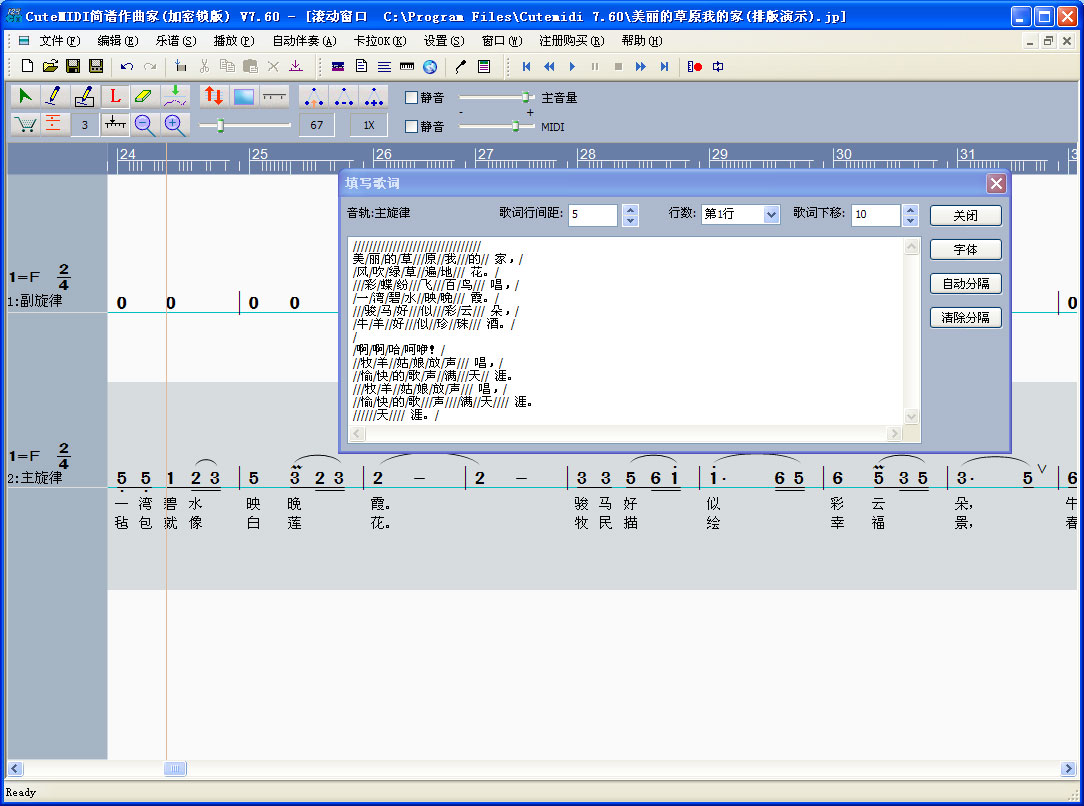
Task: Click the zoom out magnifier icon
Action: point(145,125)
